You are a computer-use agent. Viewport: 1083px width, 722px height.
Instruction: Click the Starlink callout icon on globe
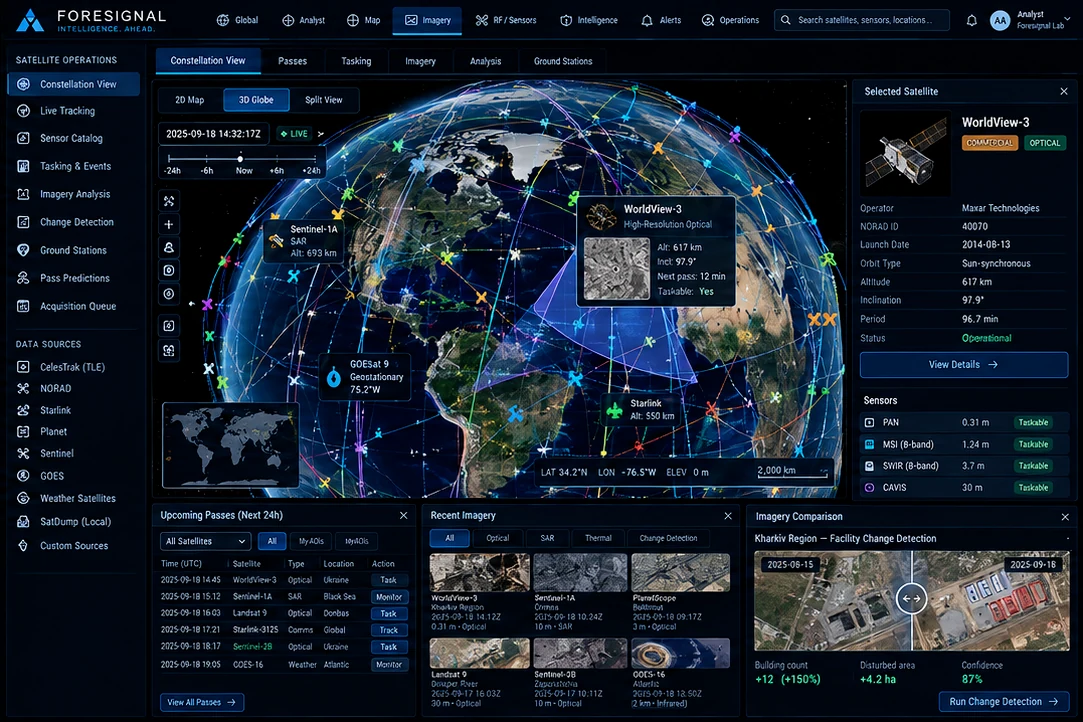coord(614,410)
